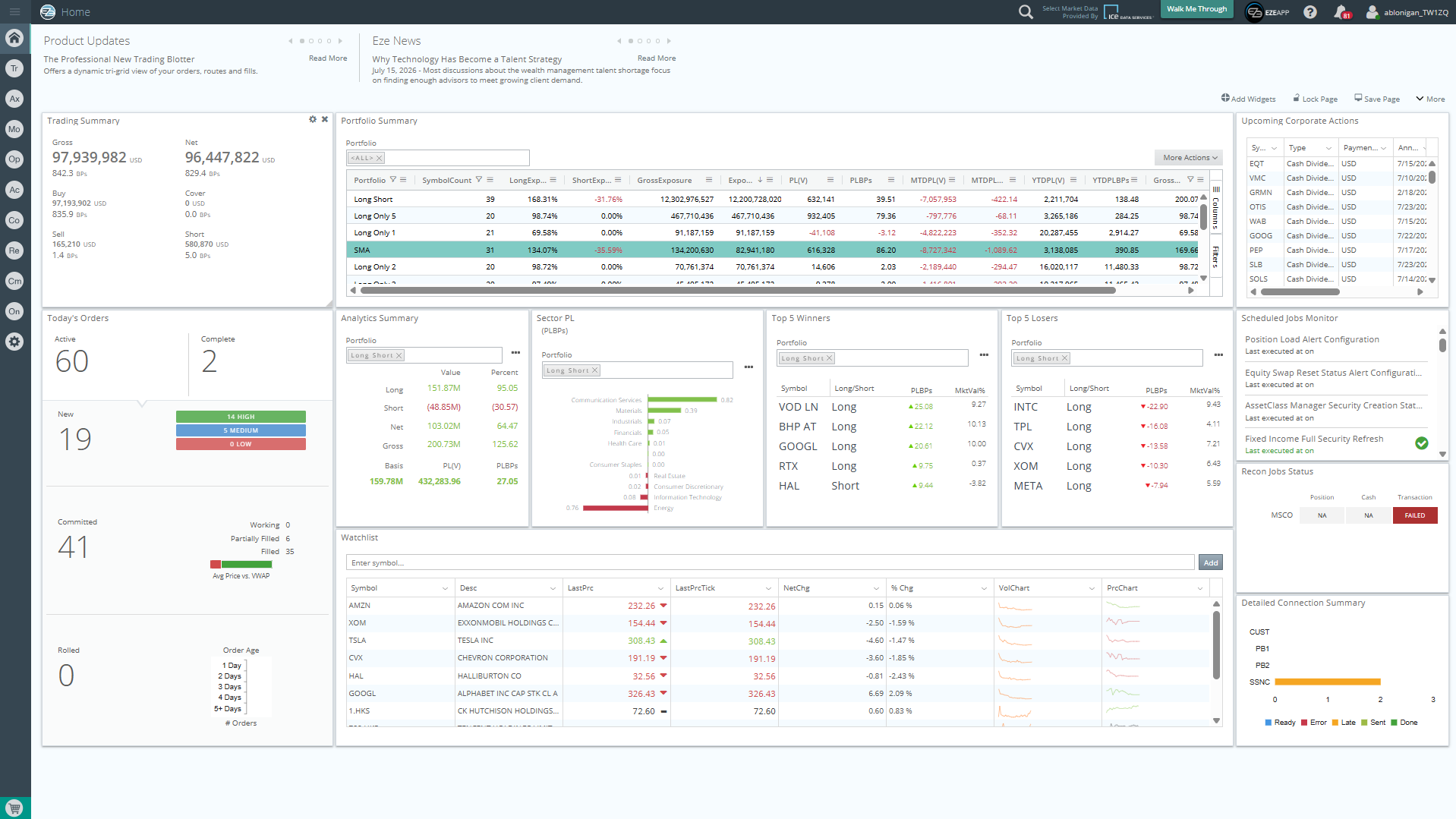1456x819 pixels.
Task: Toggle the Error legend item in Connection Summary
Action: (x=1314, y=723)
